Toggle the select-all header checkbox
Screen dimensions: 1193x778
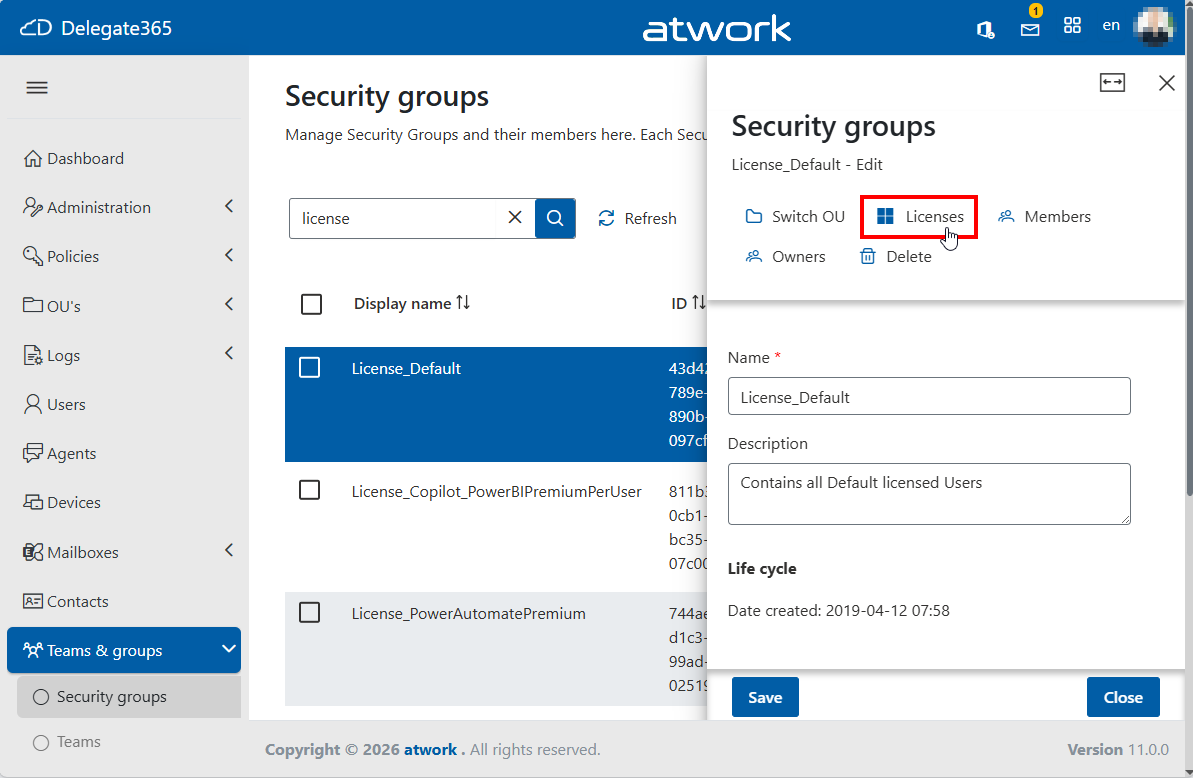[x=311, y=304]
